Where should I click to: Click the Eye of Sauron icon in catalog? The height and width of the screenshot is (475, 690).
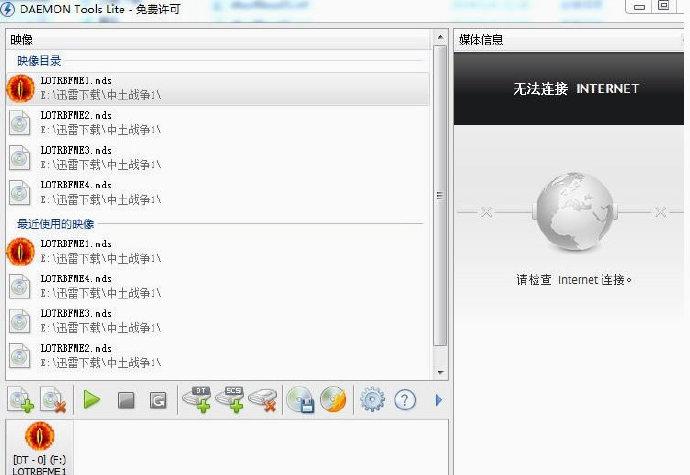pos(21,88)
